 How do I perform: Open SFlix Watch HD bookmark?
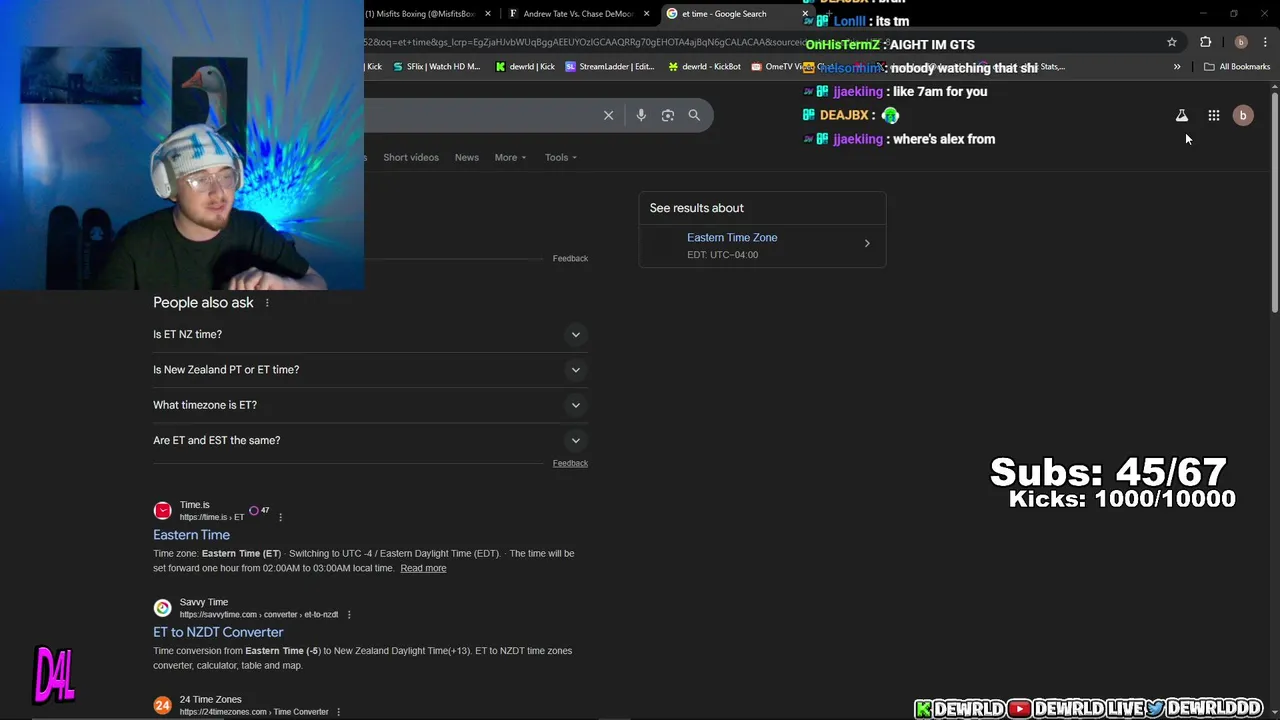pos(436,67)
